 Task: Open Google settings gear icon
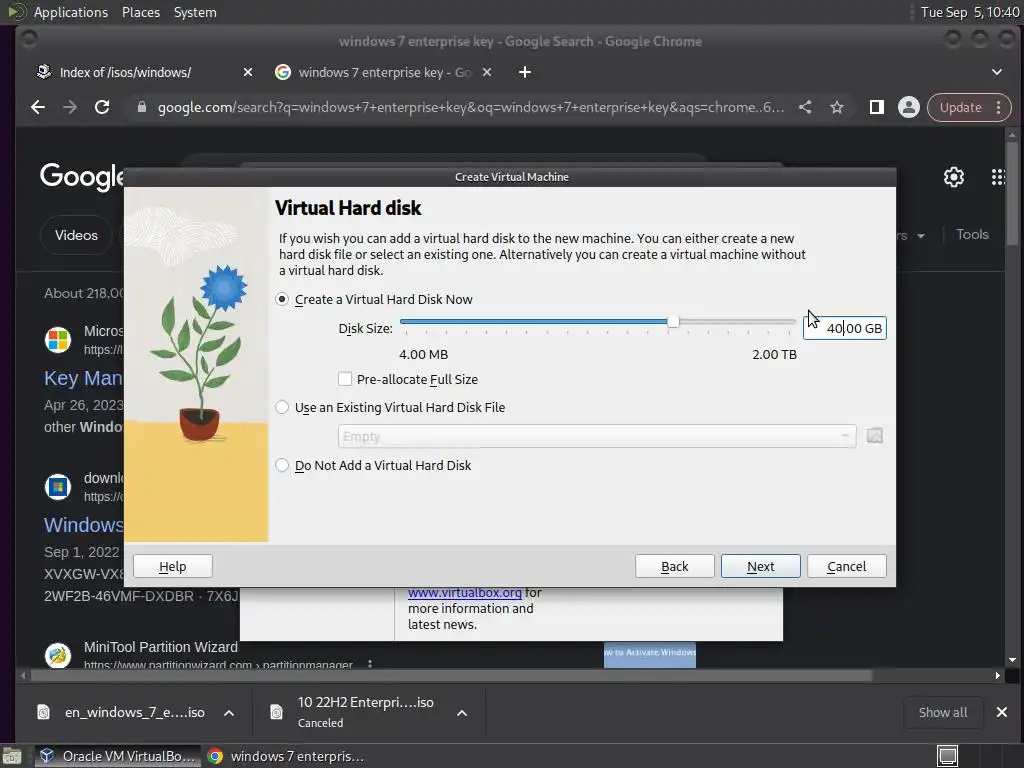click(x=953, y=176)
